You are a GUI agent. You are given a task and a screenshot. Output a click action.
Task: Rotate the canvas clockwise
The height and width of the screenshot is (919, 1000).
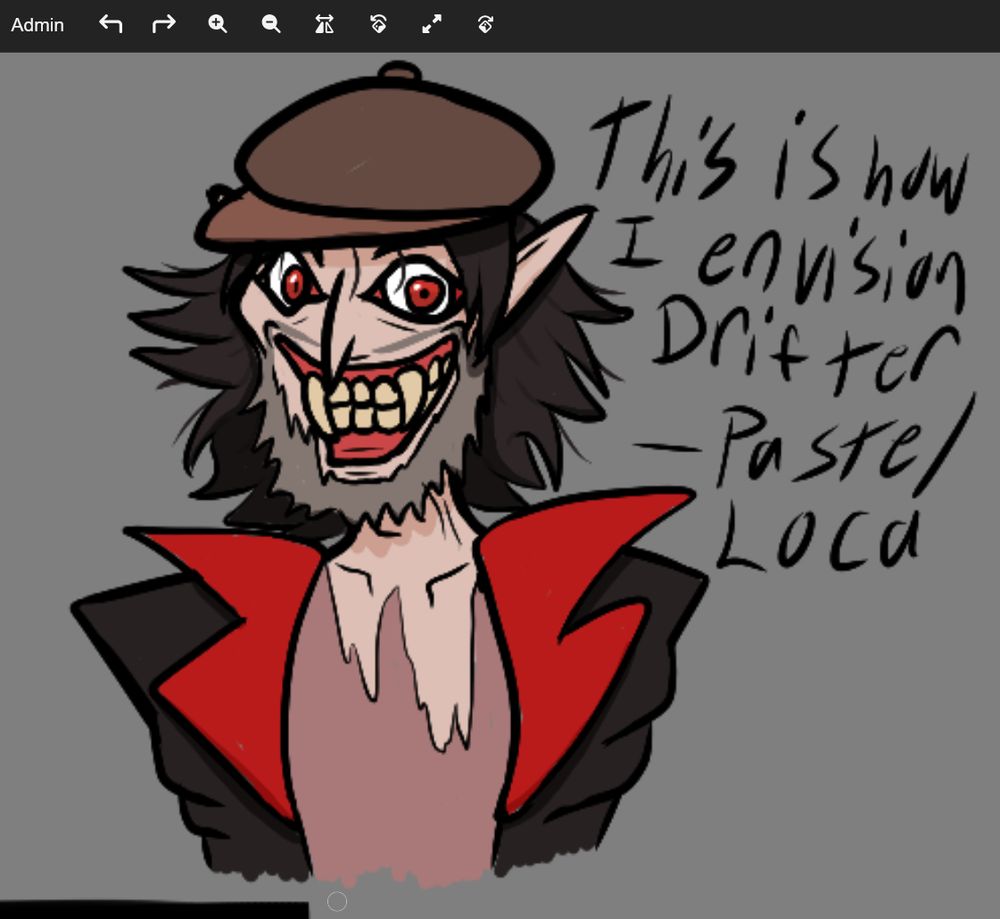(485, 24)
